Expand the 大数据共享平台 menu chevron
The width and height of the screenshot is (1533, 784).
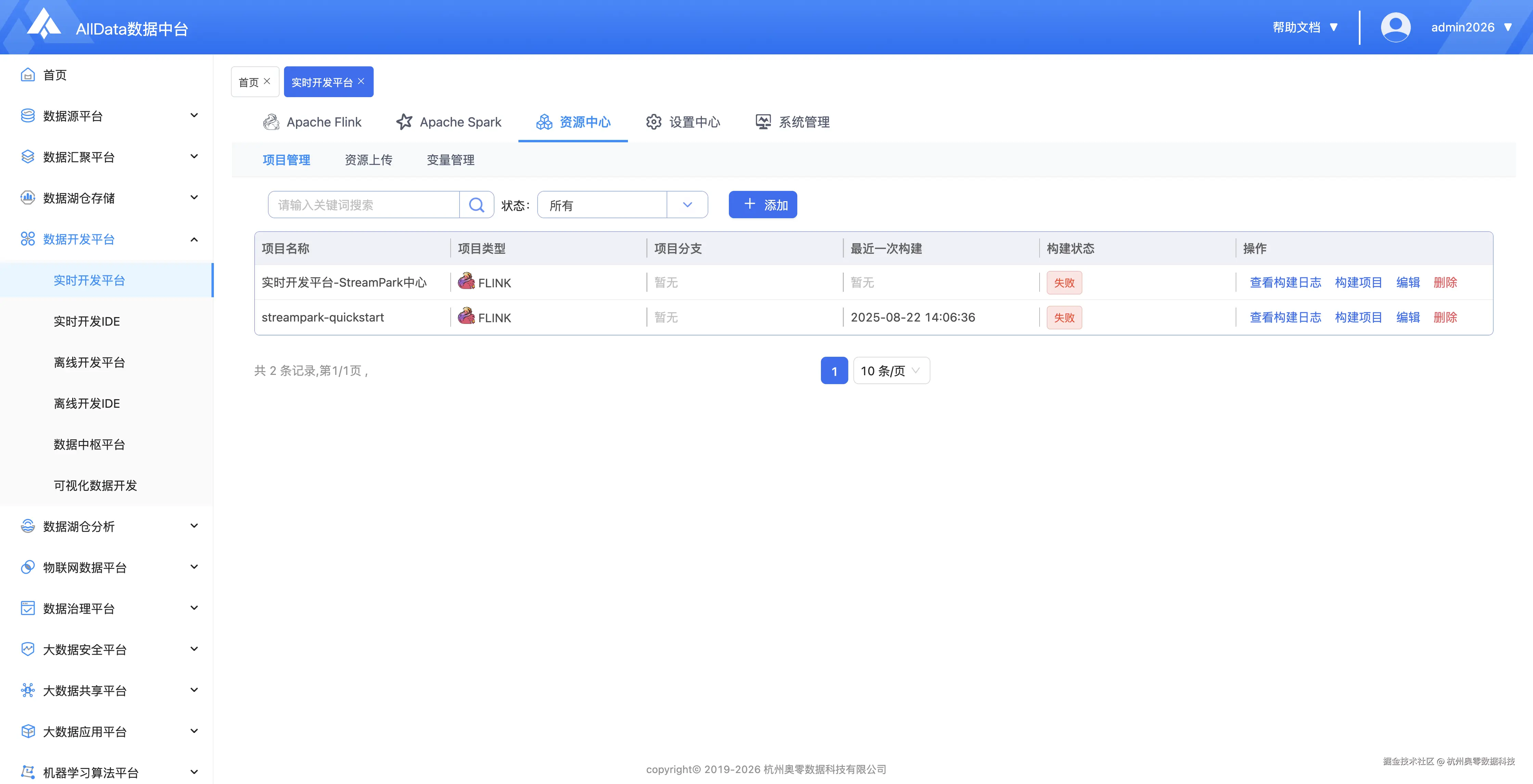pos(194,690)
